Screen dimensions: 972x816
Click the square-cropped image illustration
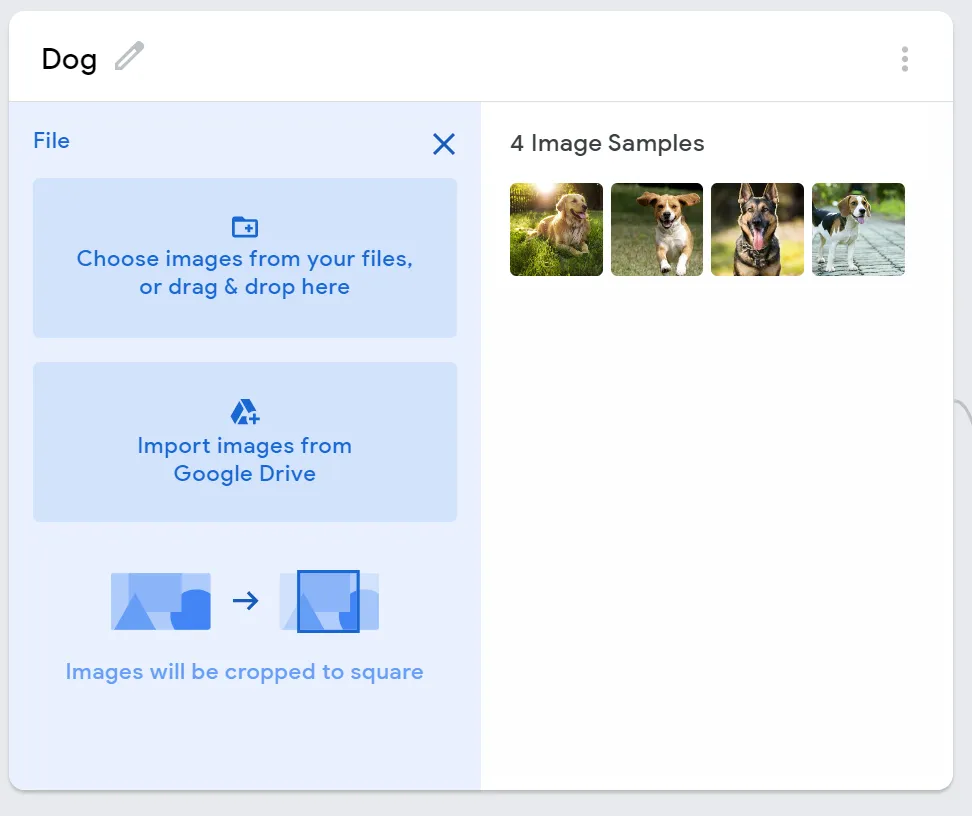[x=329, y=601]
